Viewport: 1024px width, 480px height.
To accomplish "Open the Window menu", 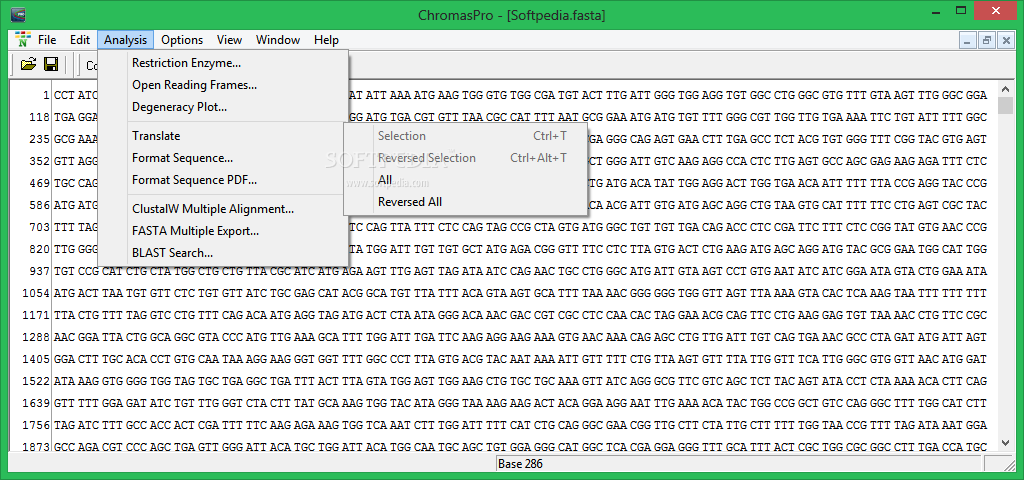I will point(278,40).
